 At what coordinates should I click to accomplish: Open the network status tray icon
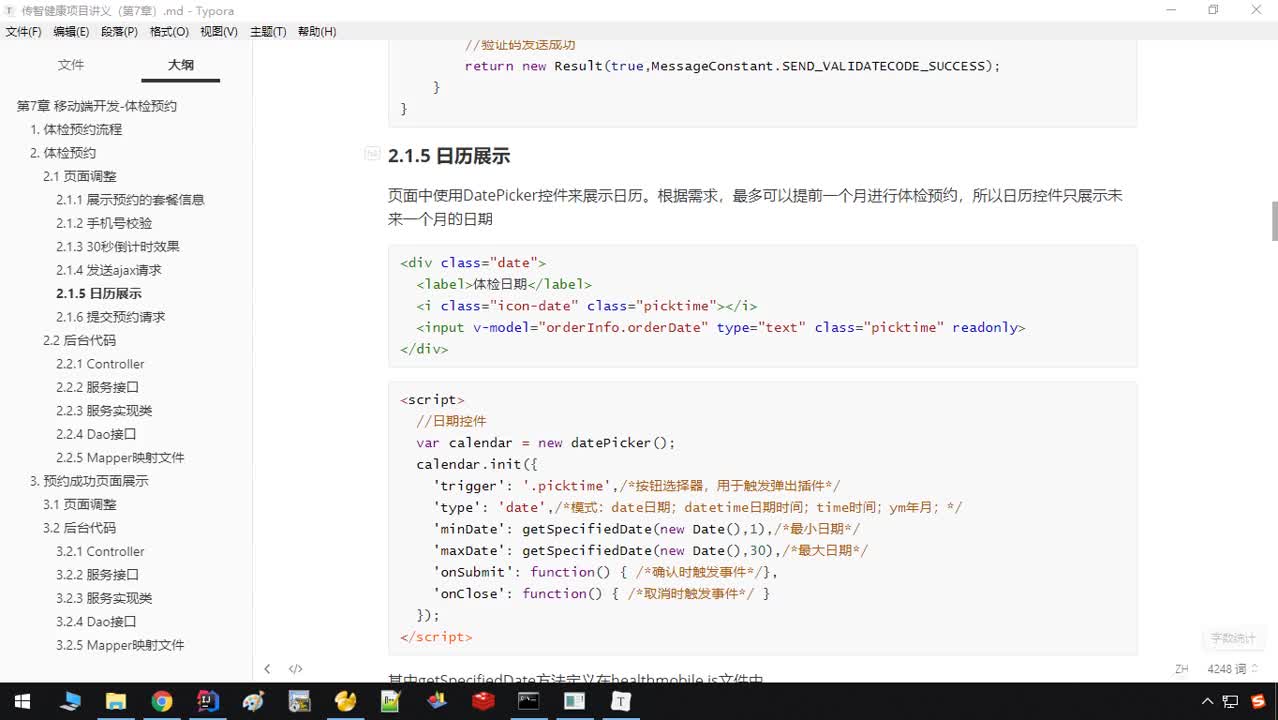(1232, 701)
